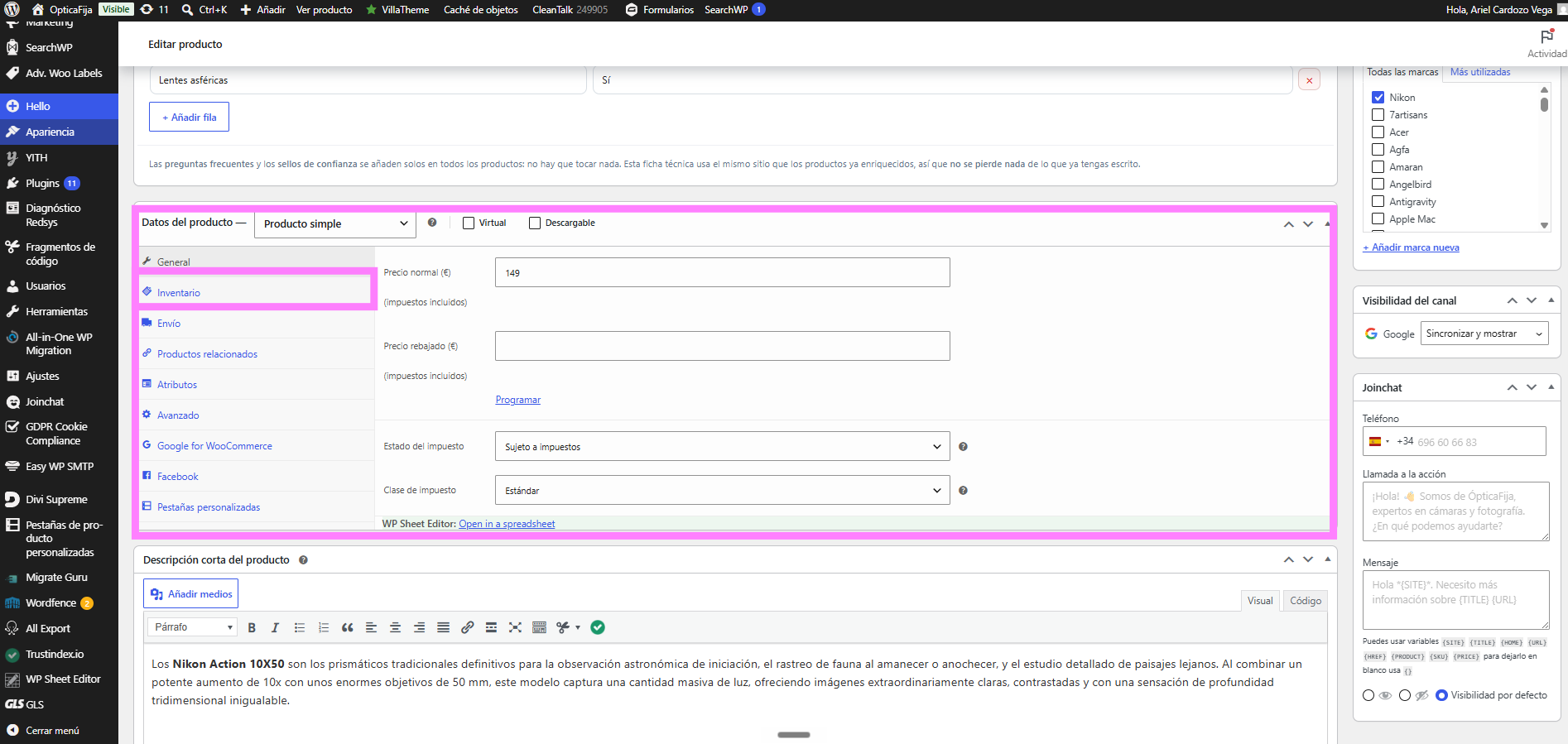This screenshot has width=1568, height=744.
Task: Click the bulleted list icon
Action: coord(300,627)
